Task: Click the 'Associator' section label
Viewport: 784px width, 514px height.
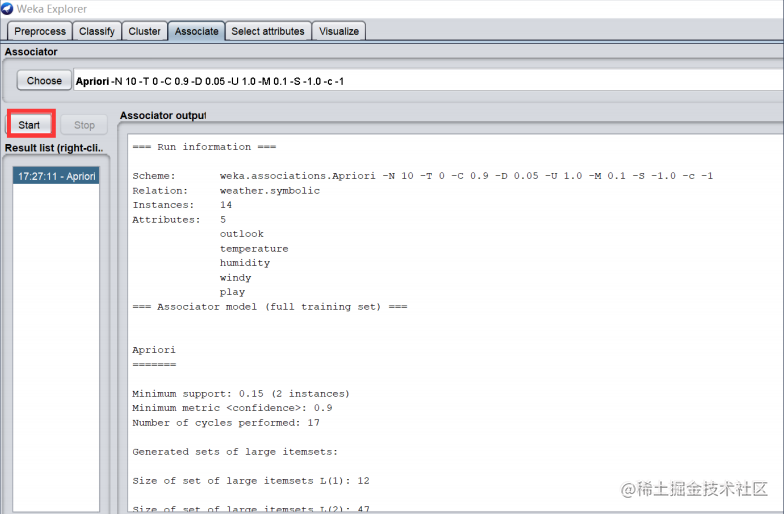Action: 31,52
